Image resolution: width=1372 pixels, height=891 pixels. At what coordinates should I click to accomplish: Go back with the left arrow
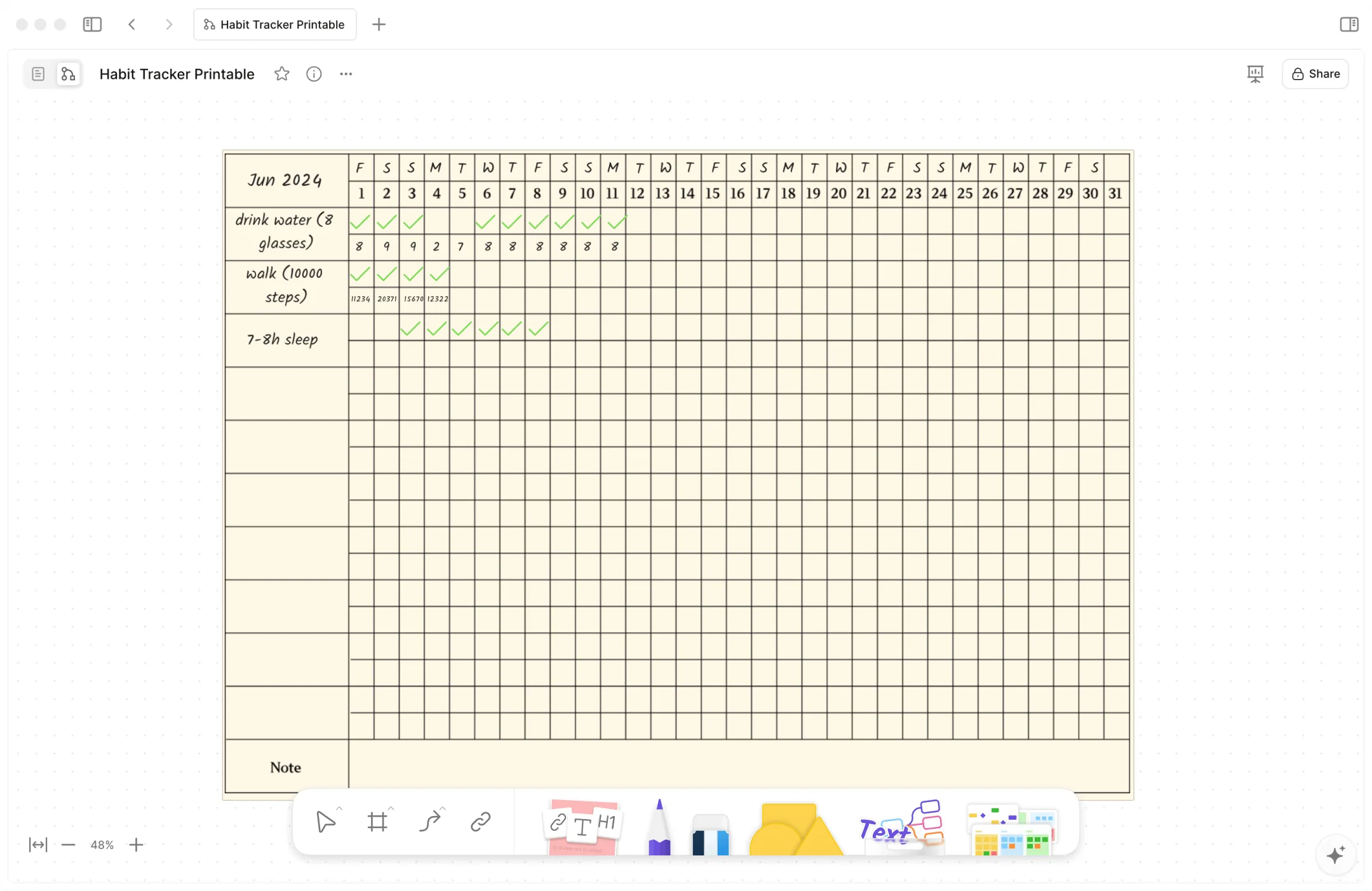tap(131, 24)
